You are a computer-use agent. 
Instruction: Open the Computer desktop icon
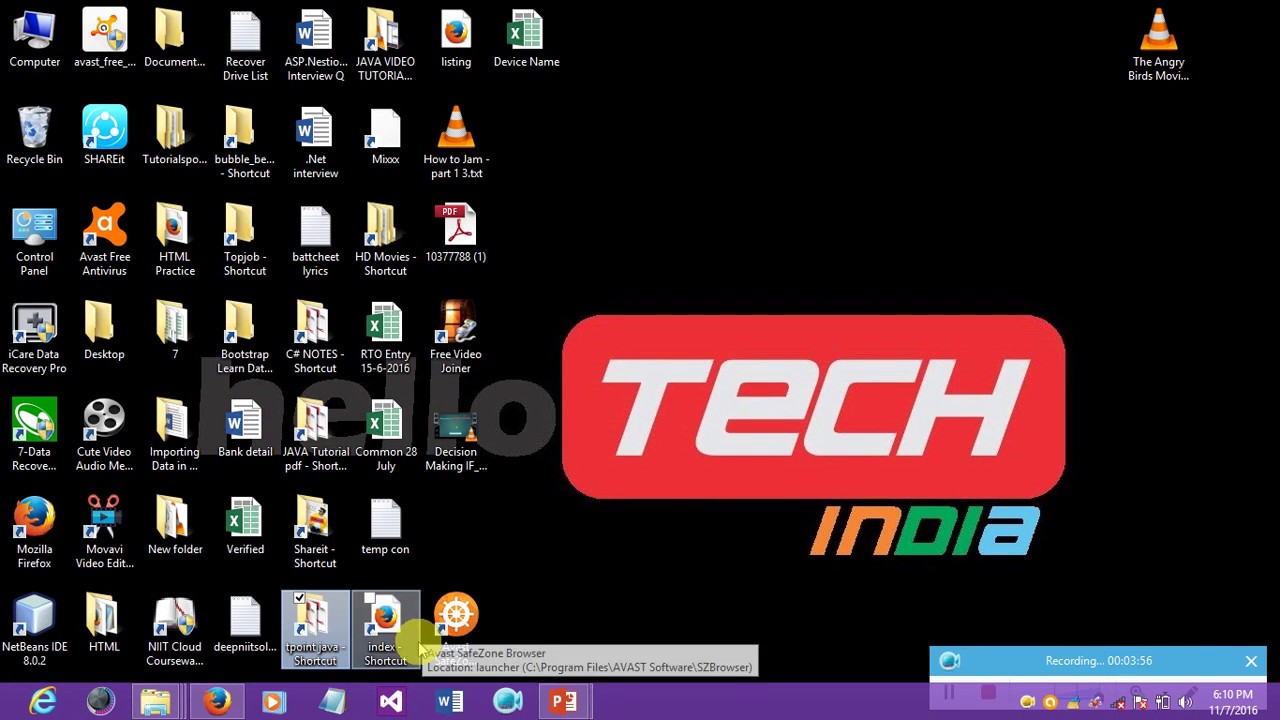tap(34, 40)
